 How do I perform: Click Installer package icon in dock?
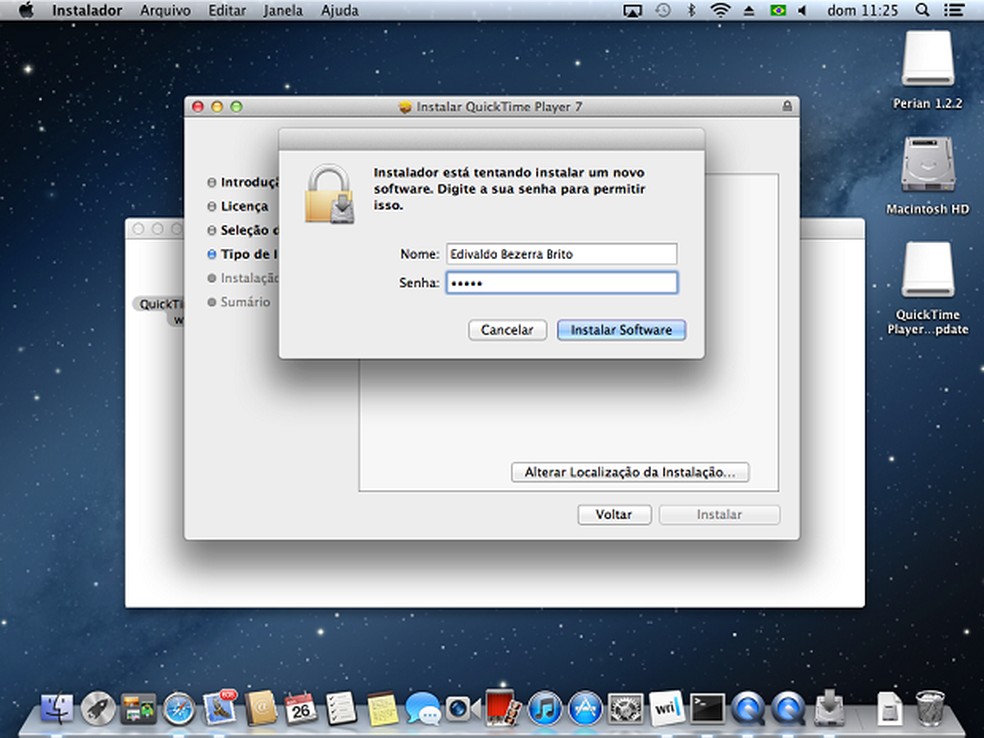830,709
